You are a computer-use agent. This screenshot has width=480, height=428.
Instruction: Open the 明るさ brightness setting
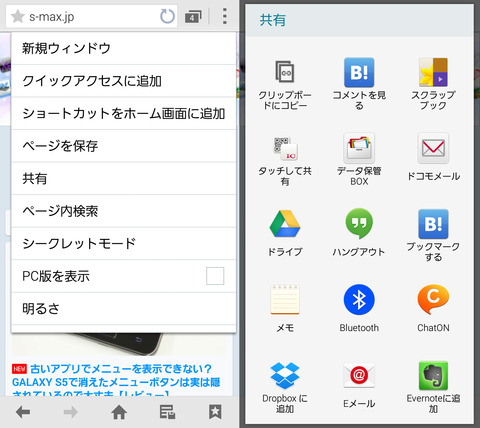pyautogui.click(x=124, y=309)
